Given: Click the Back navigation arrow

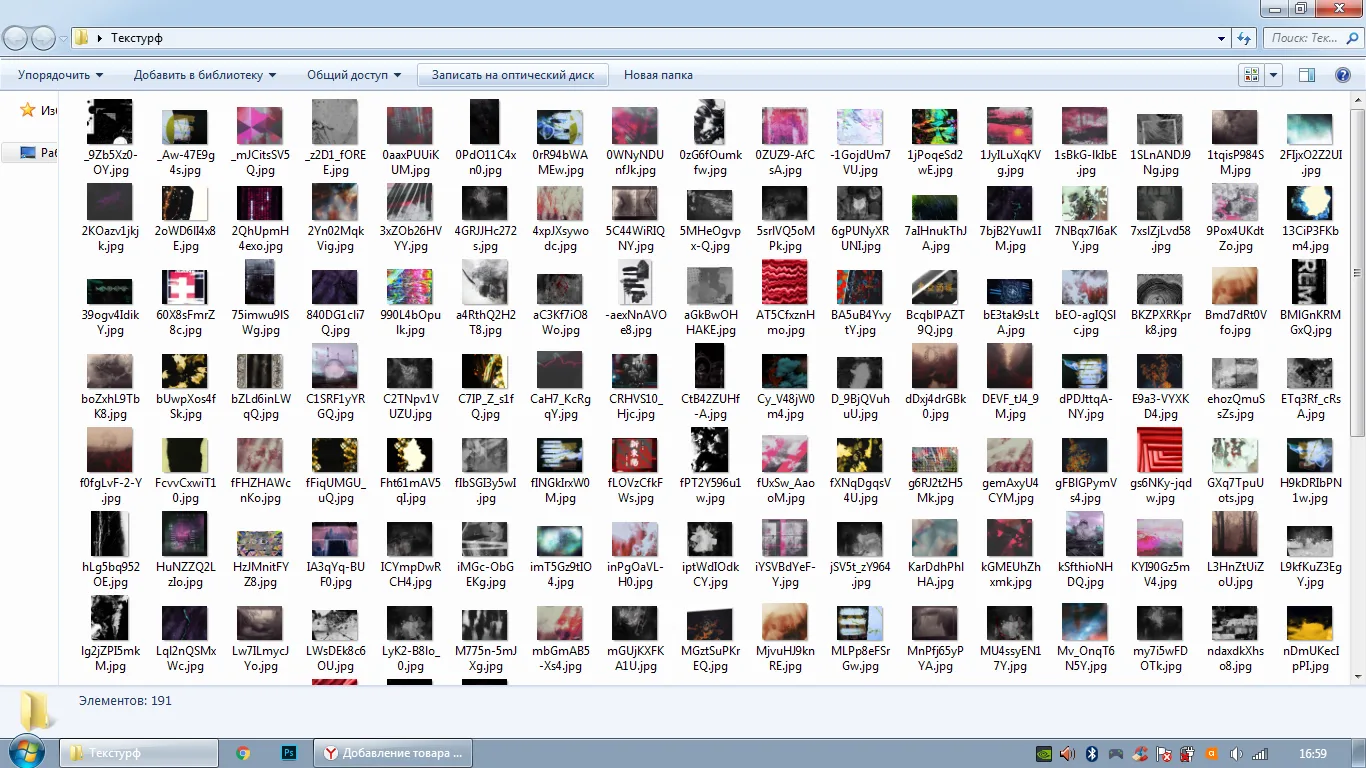Looking at the screenshot, I should pos(15,38).
